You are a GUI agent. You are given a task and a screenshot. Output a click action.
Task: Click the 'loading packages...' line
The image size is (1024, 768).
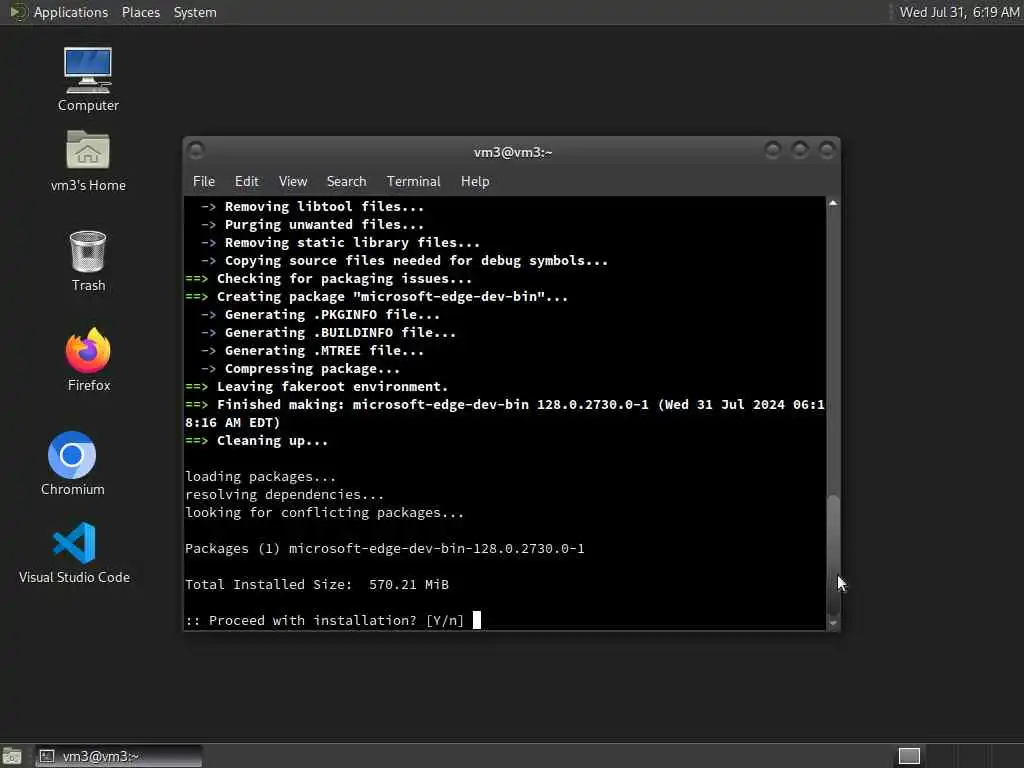[x=261, y=477]
